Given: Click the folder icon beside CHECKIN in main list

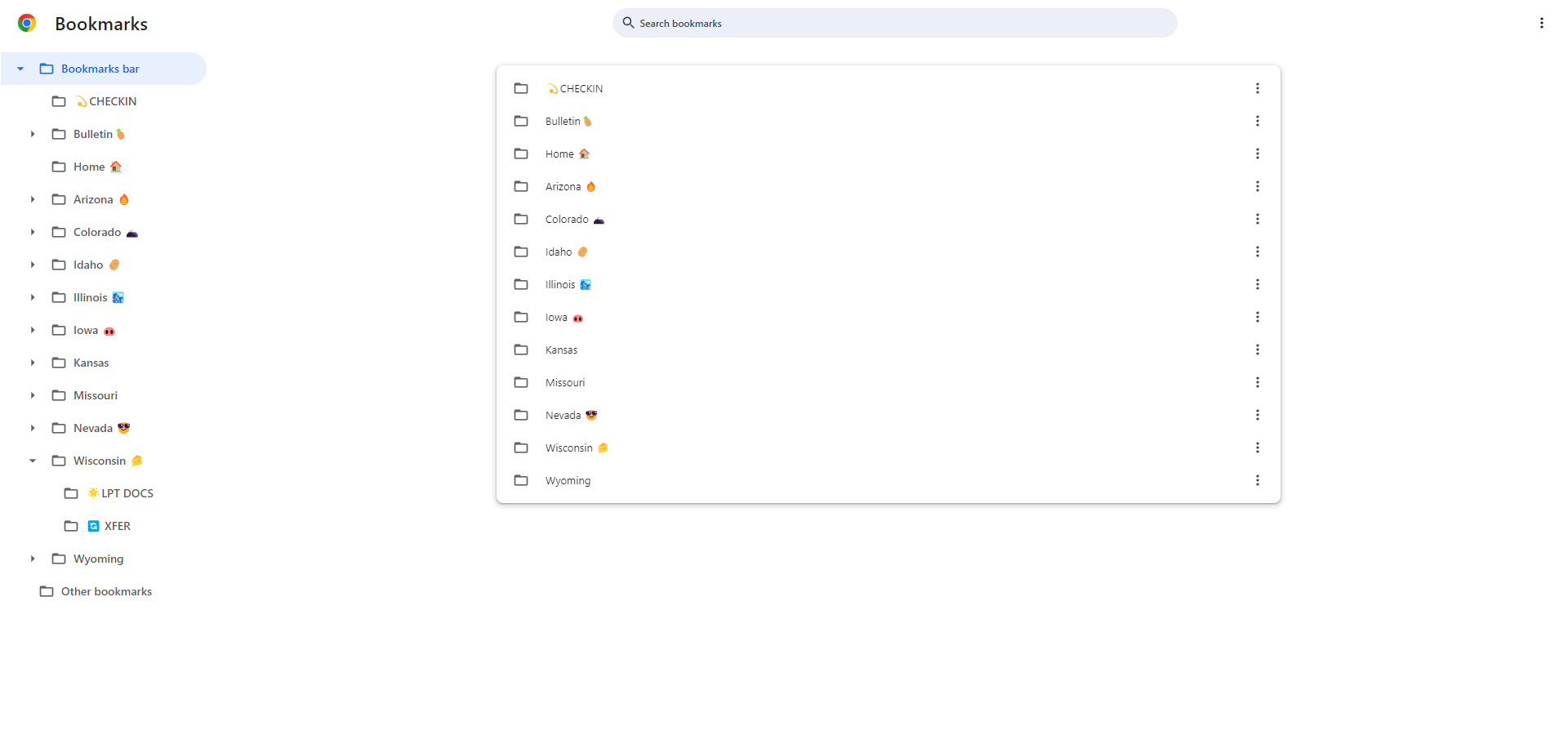Looking at the screenshot, I should (522, 88).
